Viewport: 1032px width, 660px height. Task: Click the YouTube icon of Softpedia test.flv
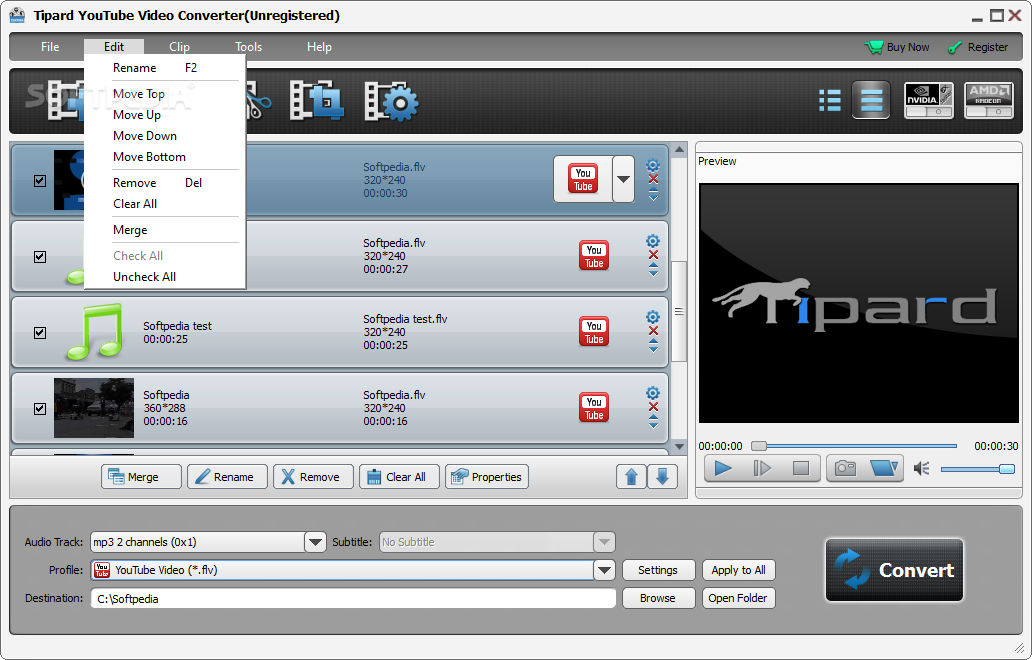[594, 332]
